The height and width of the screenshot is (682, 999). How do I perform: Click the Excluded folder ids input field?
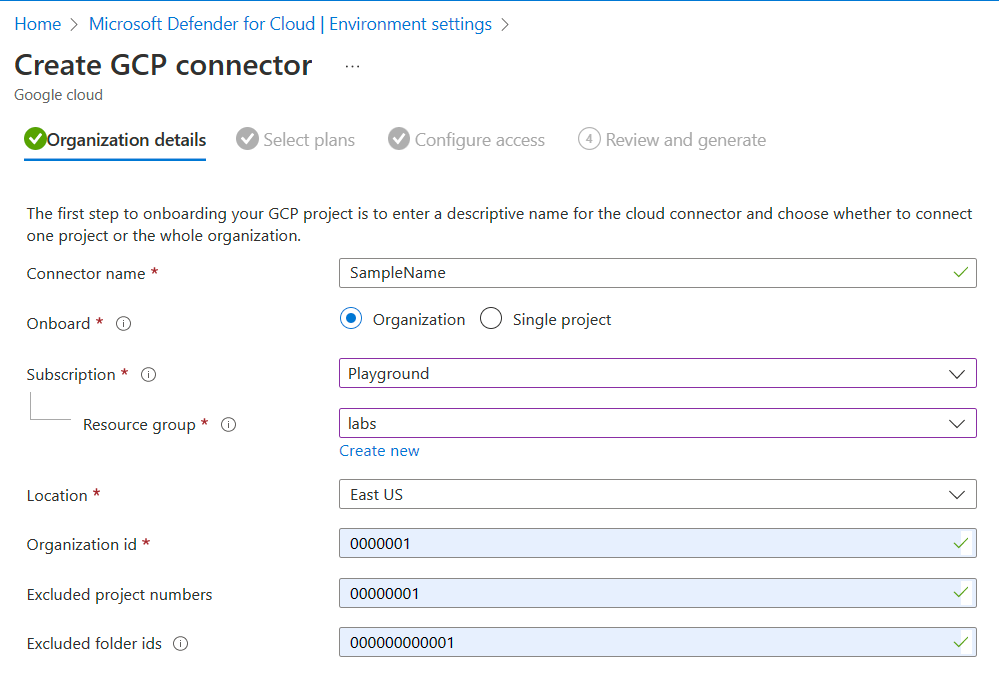click(x=658, y=642)
